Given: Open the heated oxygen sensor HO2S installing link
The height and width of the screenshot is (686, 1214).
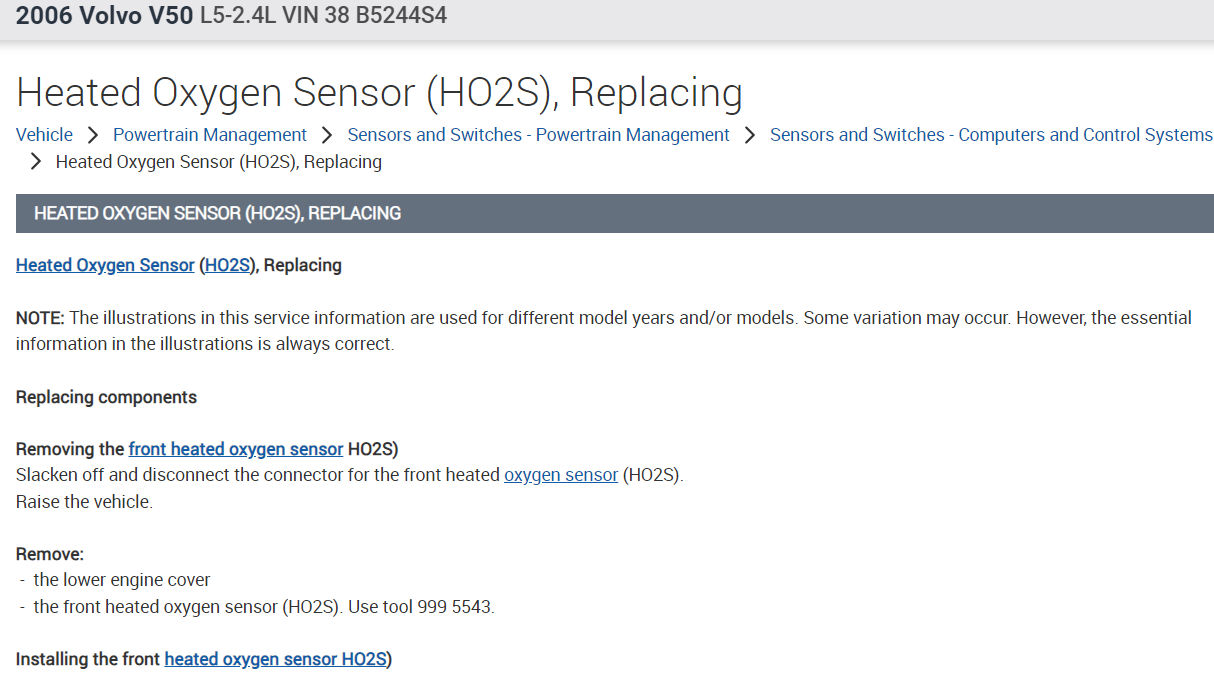Looking at the screenshot, I should point(275,659).
